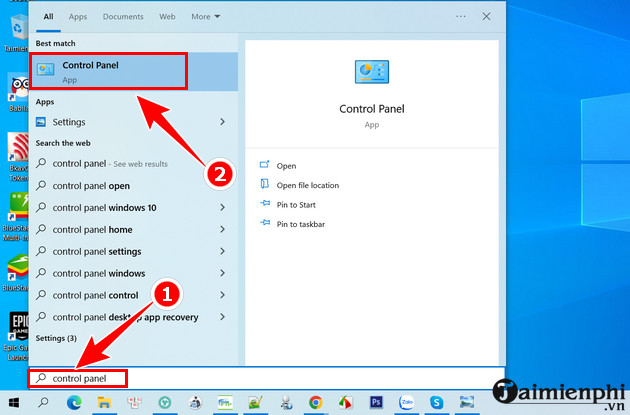The height and width of the screenshot is (415, 630).
Task: Click the magnifier icon inside search box
Action: (41, 378)
